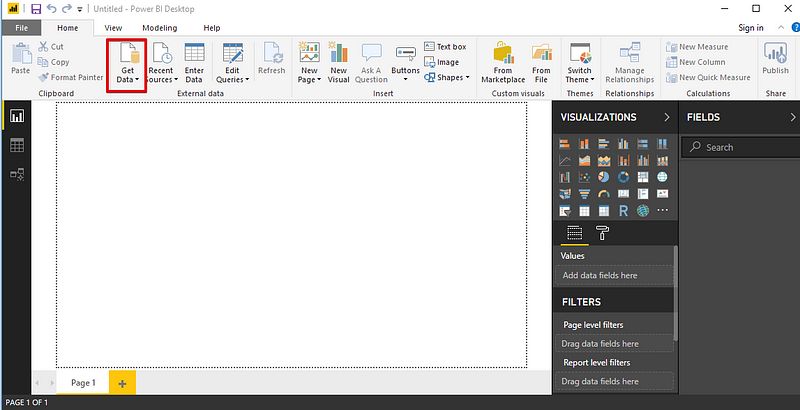
Task: Get custom visuals From Marketplace
Action: [x=503, y=63]
